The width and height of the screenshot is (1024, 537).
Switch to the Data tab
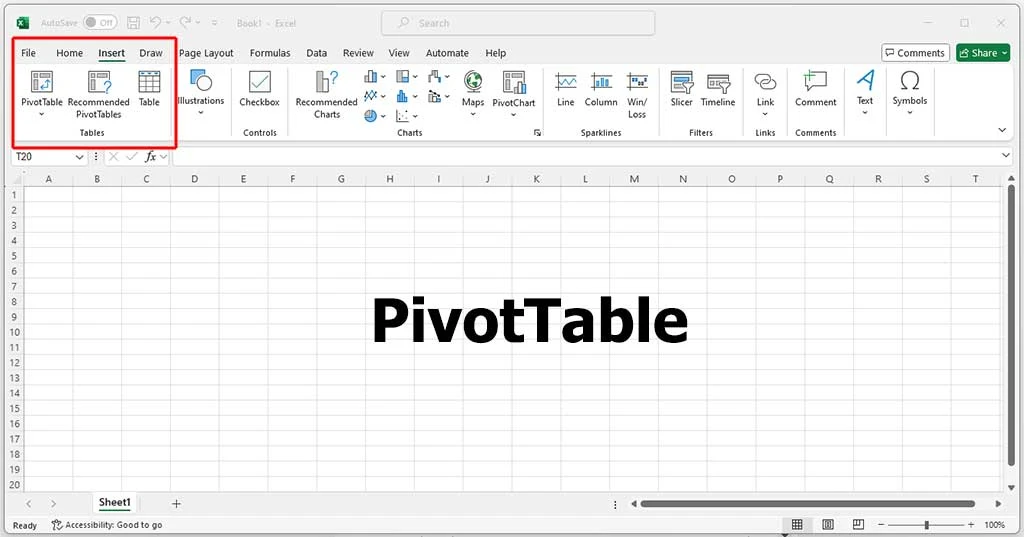[x=317, y=53]
